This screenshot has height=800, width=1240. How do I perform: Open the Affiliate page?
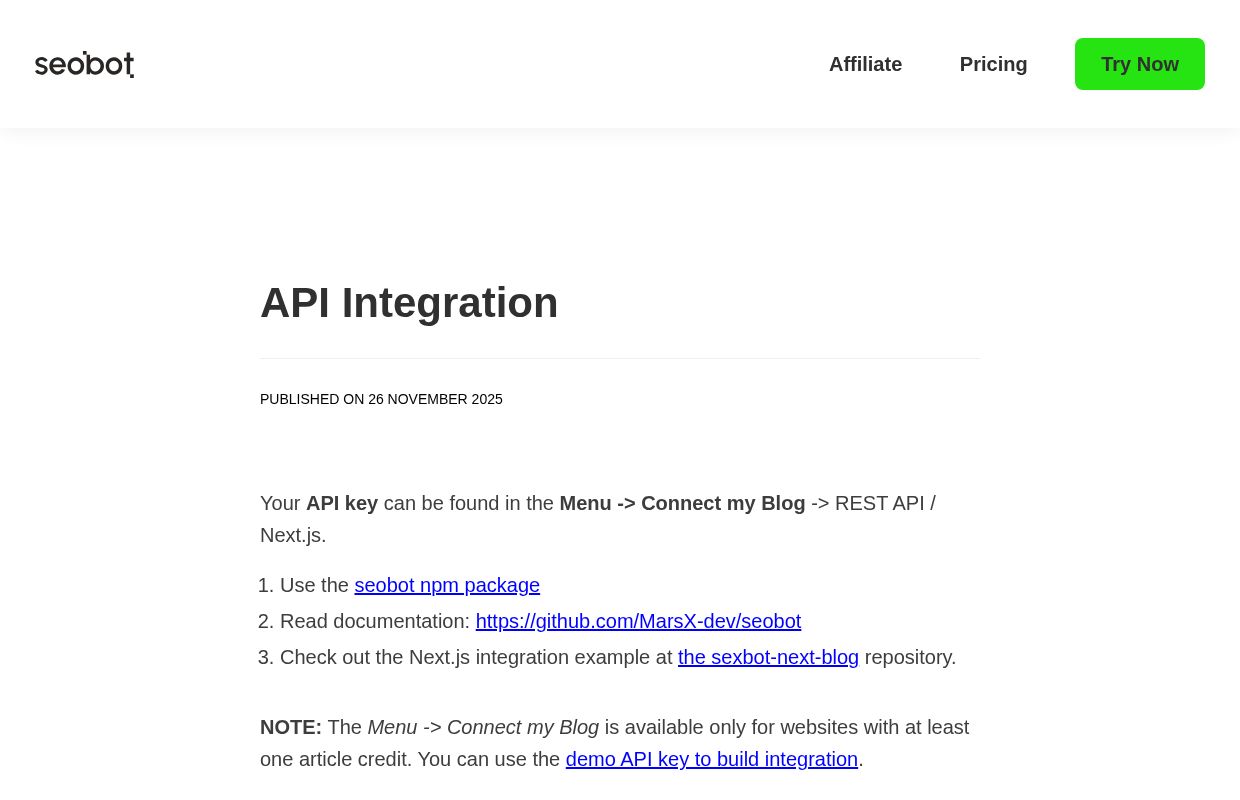point(865,64)
